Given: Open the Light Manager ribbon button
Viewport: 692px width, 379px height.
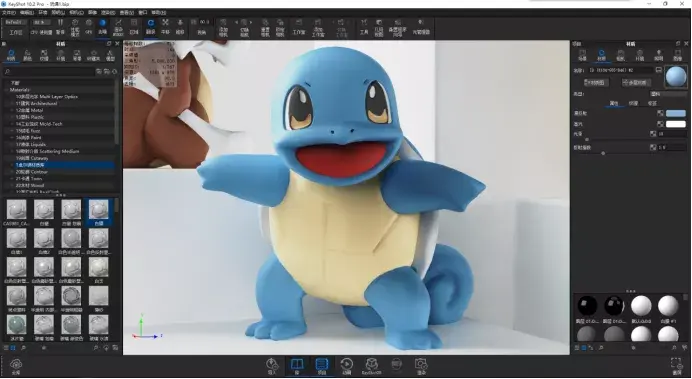Looking at the screenshot, I should 421,26.
